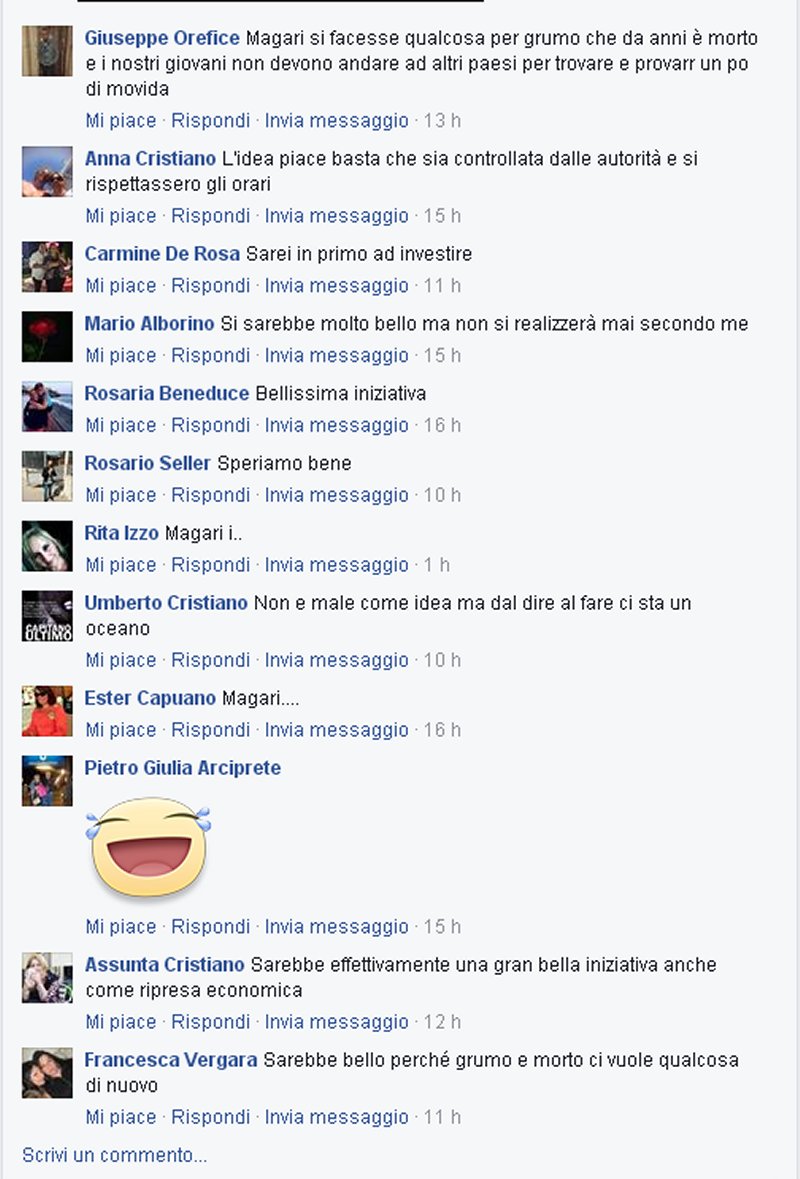Viewport: 800px width, 1179px height.
Task: Reply to Umberto Cristiano's comment
Action: (211, 660)
